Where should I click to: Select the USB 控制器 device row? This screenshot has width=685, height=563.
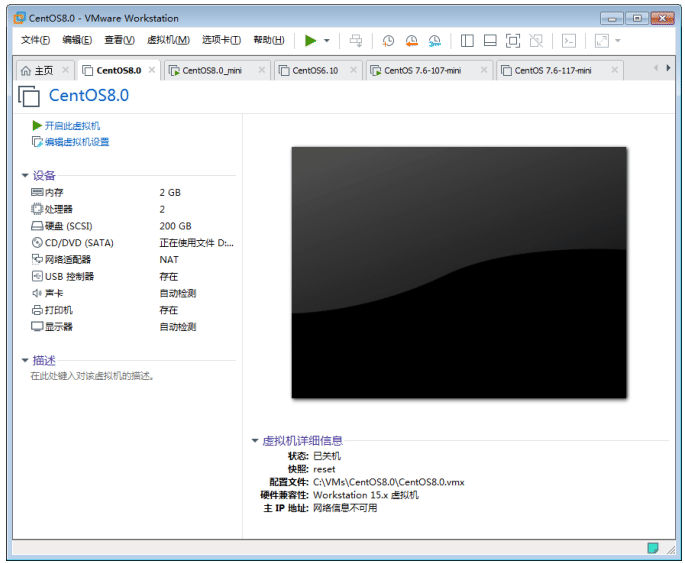132,276
